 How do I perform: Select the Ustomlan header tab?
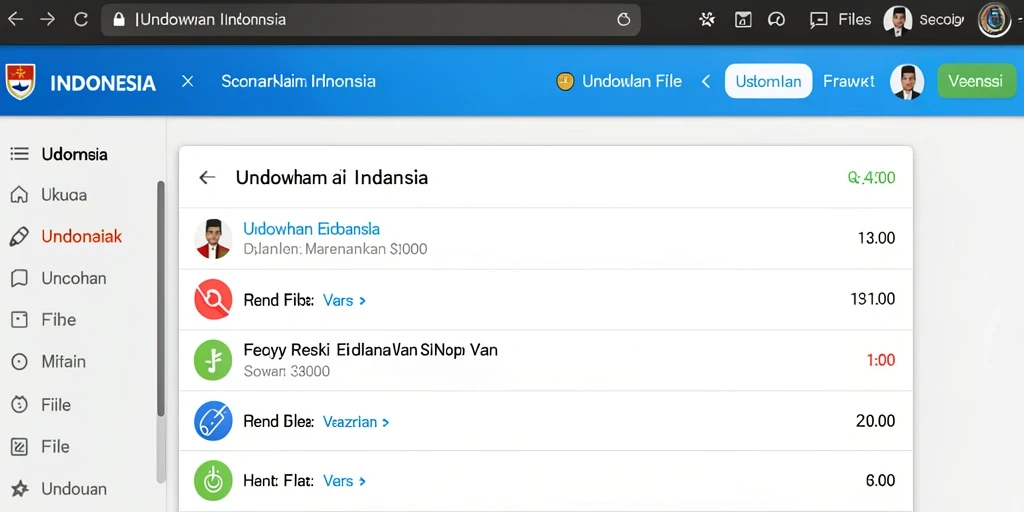(768, 82)
